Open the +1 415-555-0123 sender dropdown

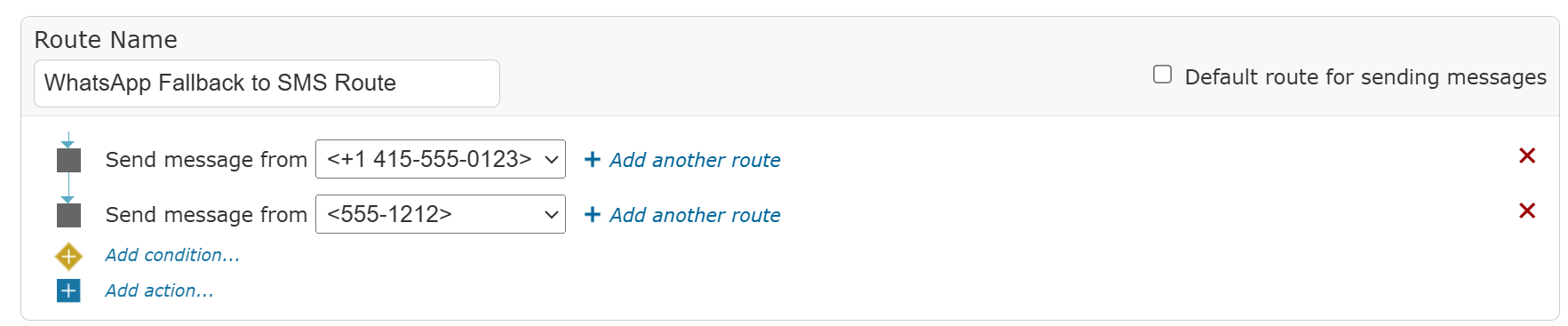[x=441, y=159]
